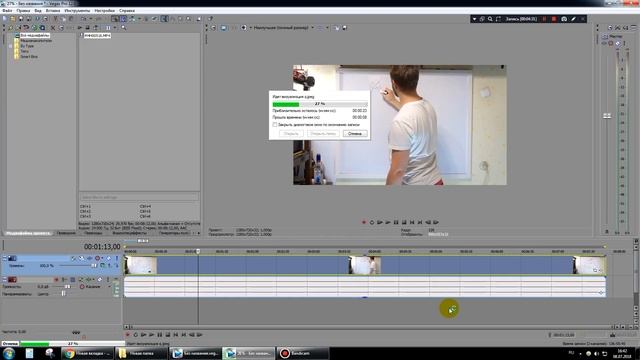Viewport: 640px width, 360px height.
Task: Open the Справка menu
Action: click(x=127, y=11)
